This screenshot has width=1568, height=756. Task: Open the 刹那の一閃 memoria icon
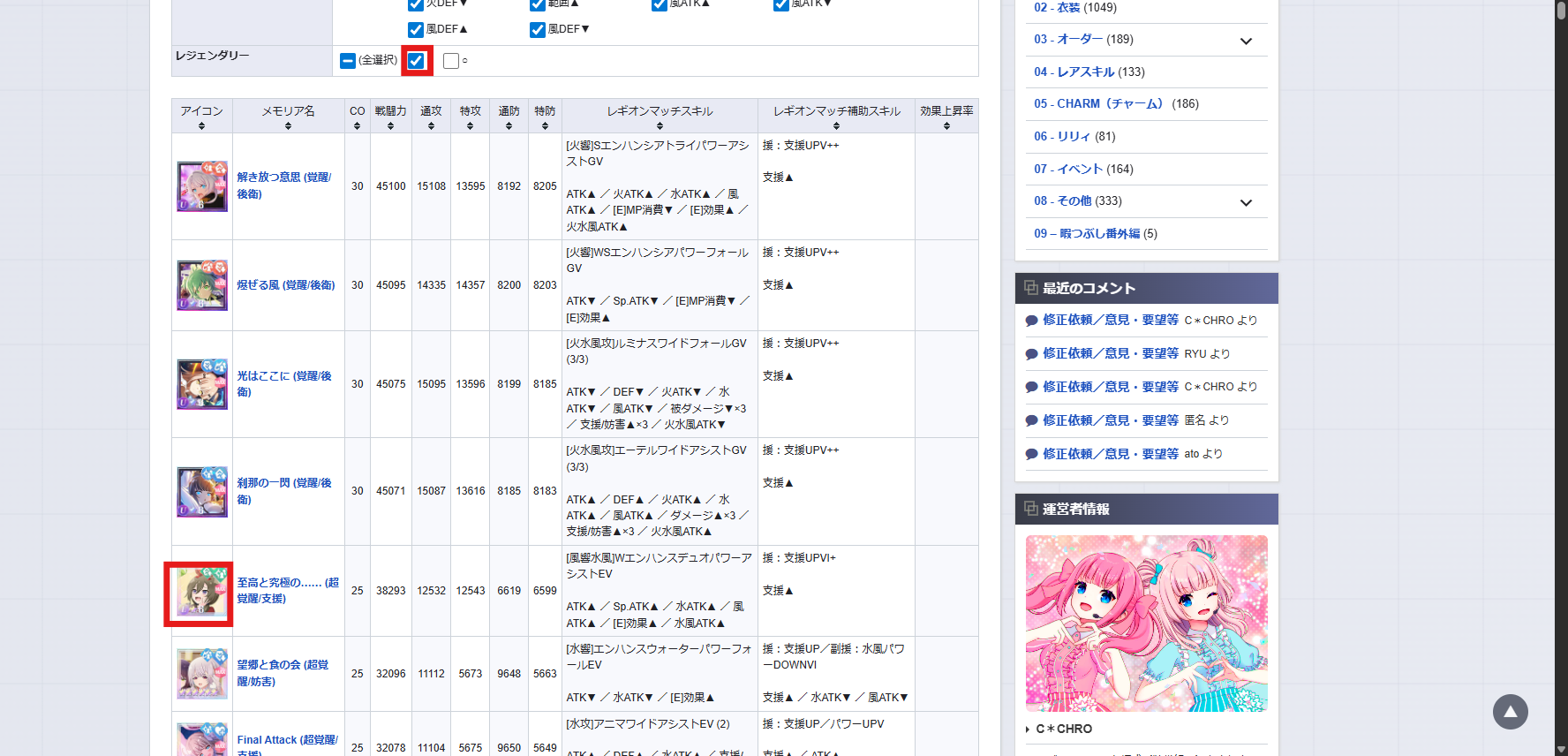(x=202, y=492)
